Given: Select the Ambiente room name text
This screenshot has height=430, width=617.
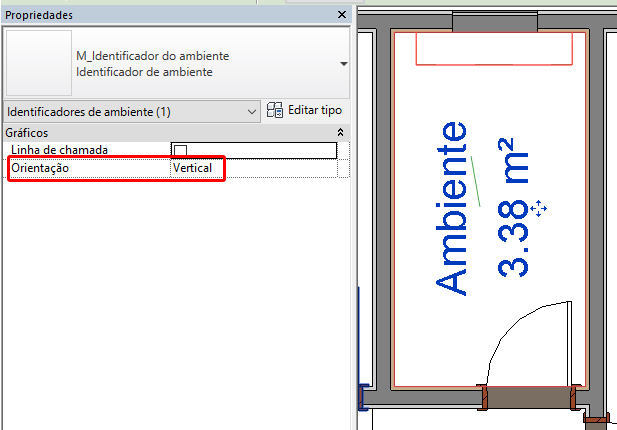Looking at the screenshot, I should [452, 209].
